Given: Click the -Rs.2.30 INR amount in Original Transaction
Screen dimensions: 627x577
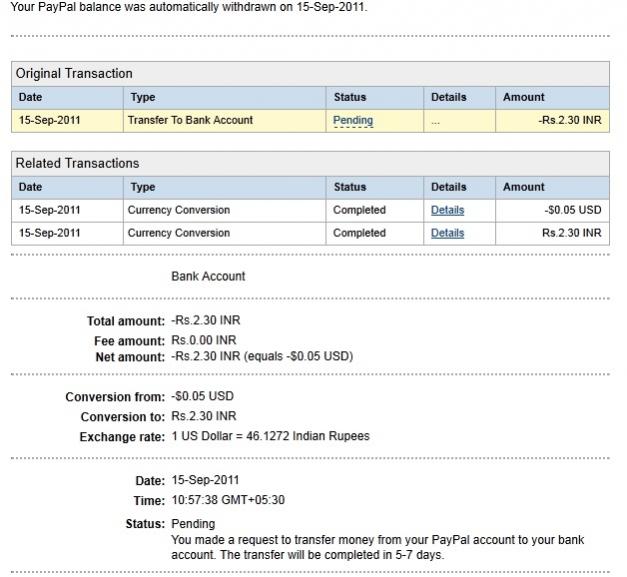Looking at the screenshot, I should tap(569, 120).
